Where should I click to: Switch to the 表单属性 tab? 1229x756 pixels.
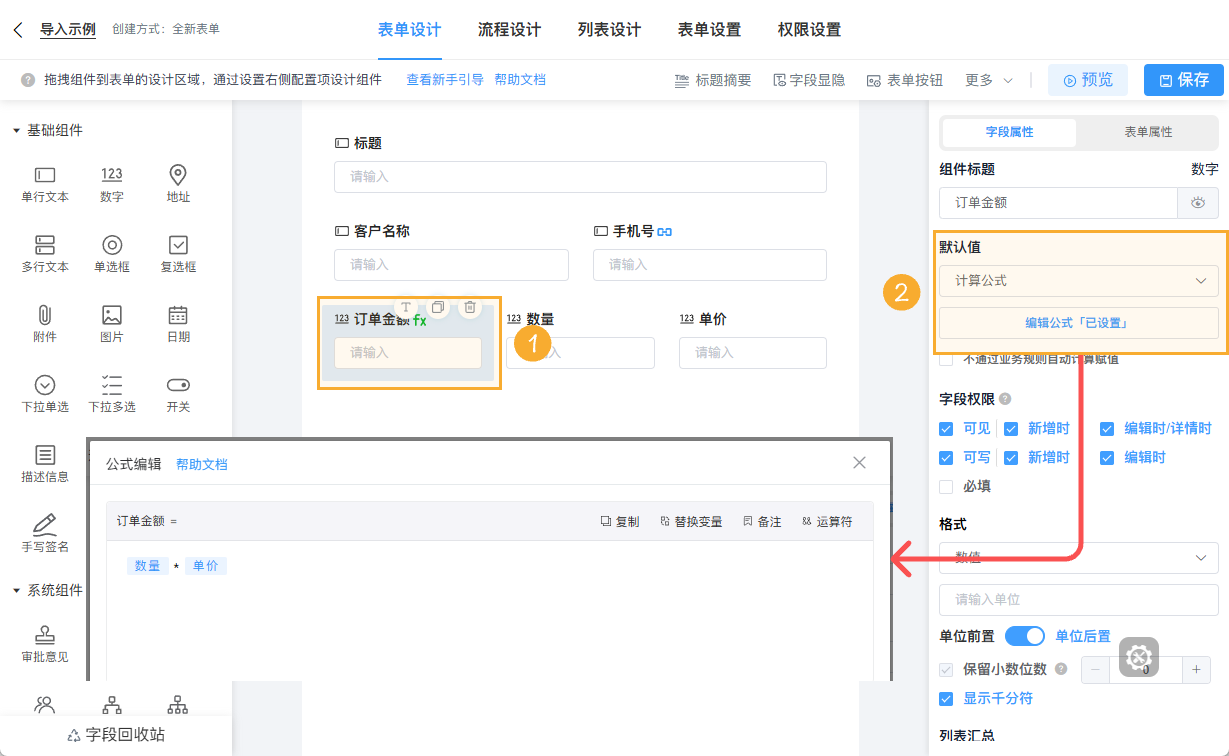(1148, 132)
